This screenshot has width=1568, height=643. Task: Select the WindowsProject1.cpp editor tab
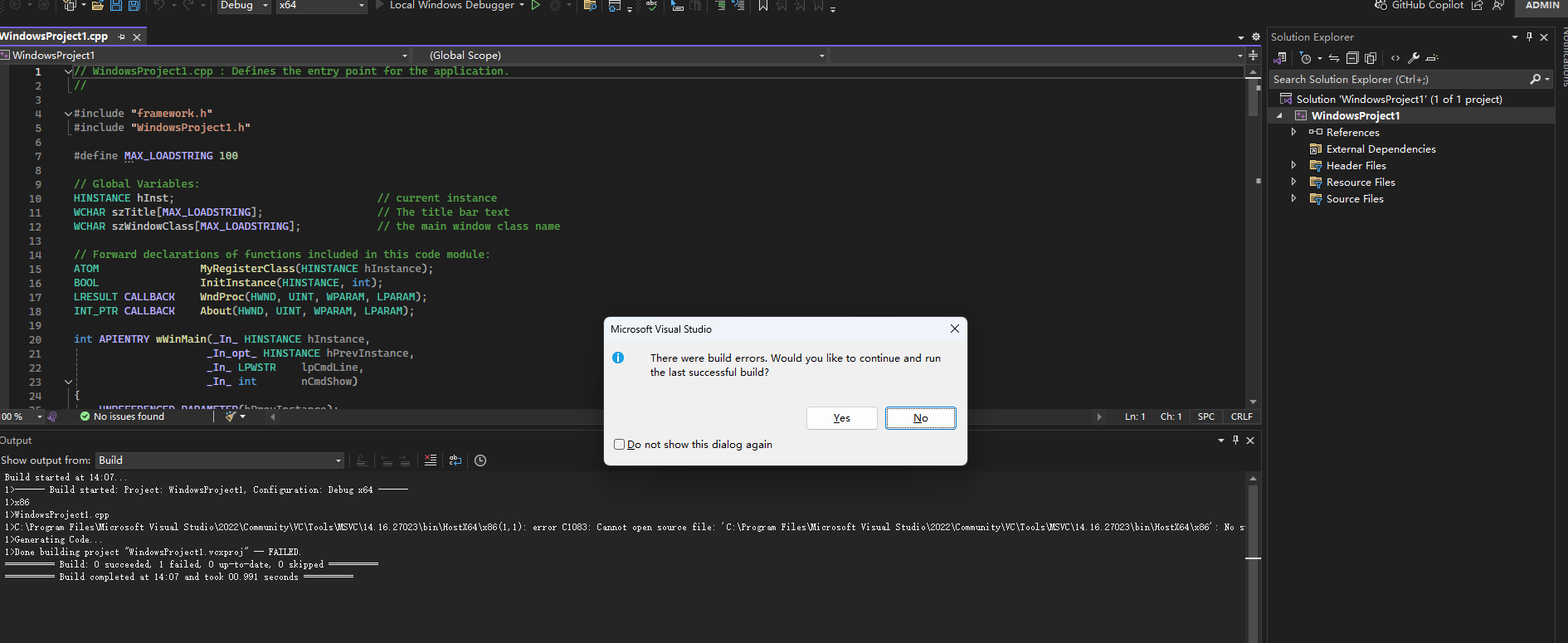tap(54, 36)
